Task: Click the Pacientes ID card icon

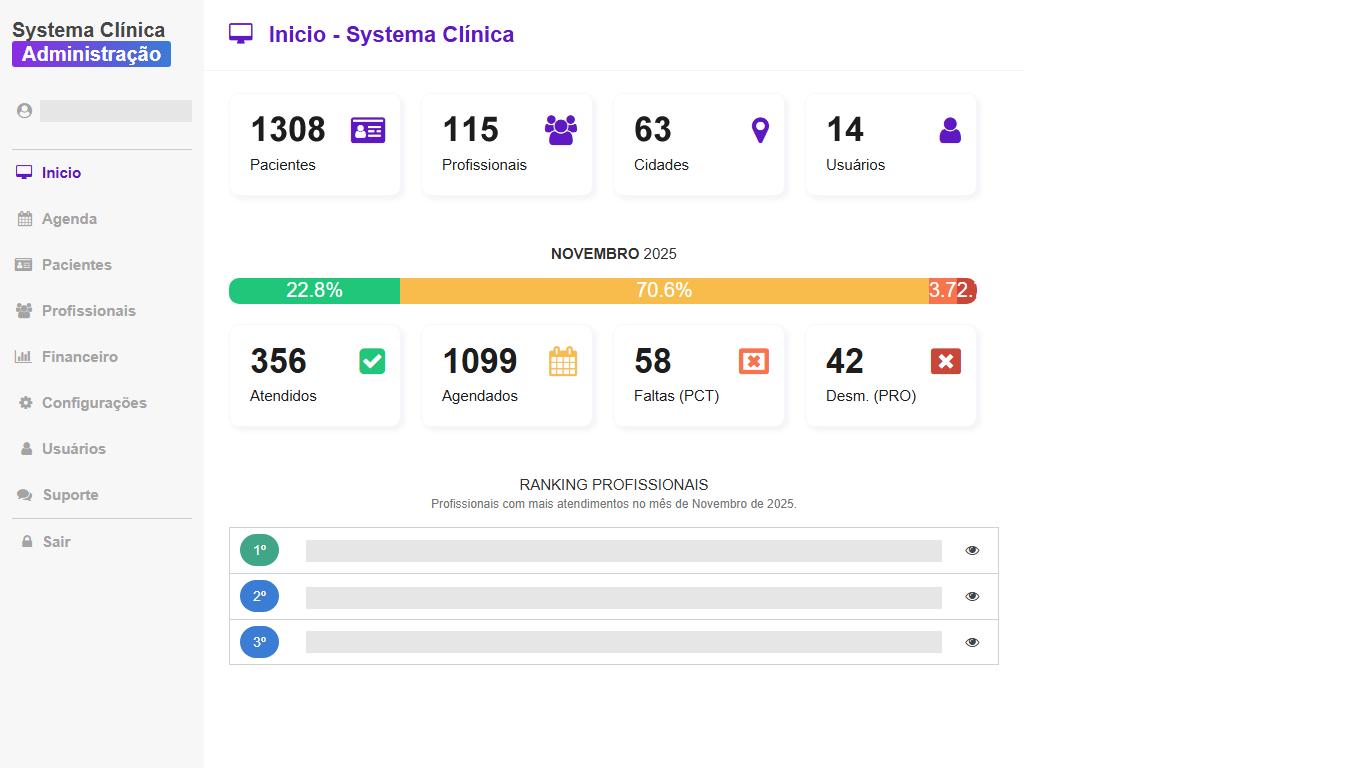Action: [367, 130]
